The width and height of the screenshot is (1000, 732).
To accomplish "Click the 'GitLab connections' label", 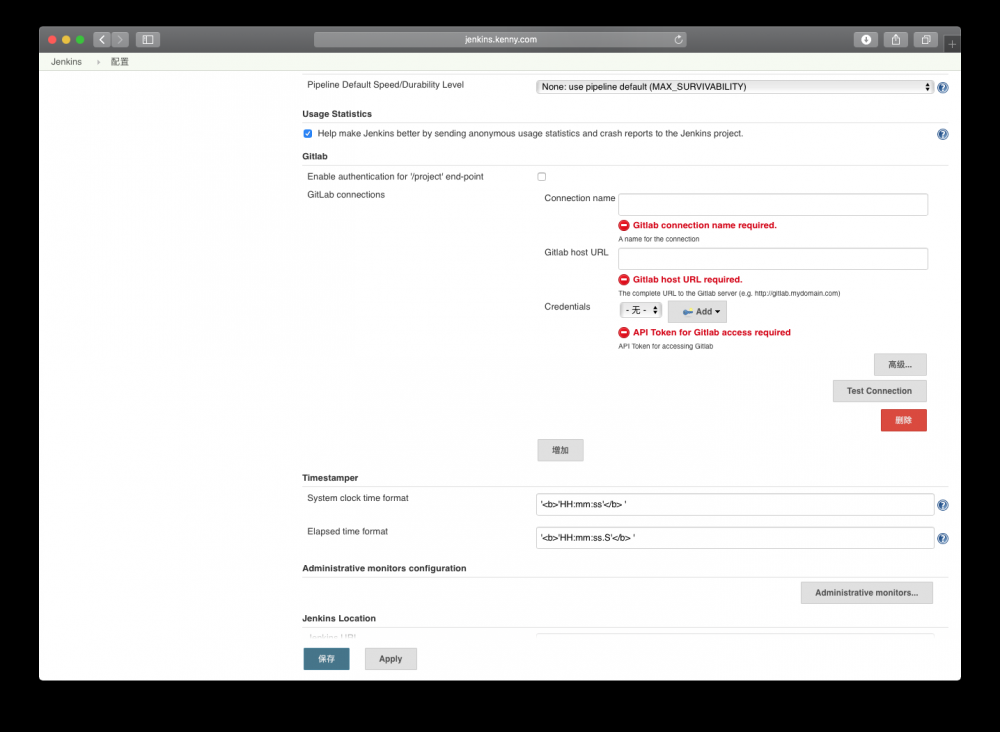I will (x=346, y=194).
